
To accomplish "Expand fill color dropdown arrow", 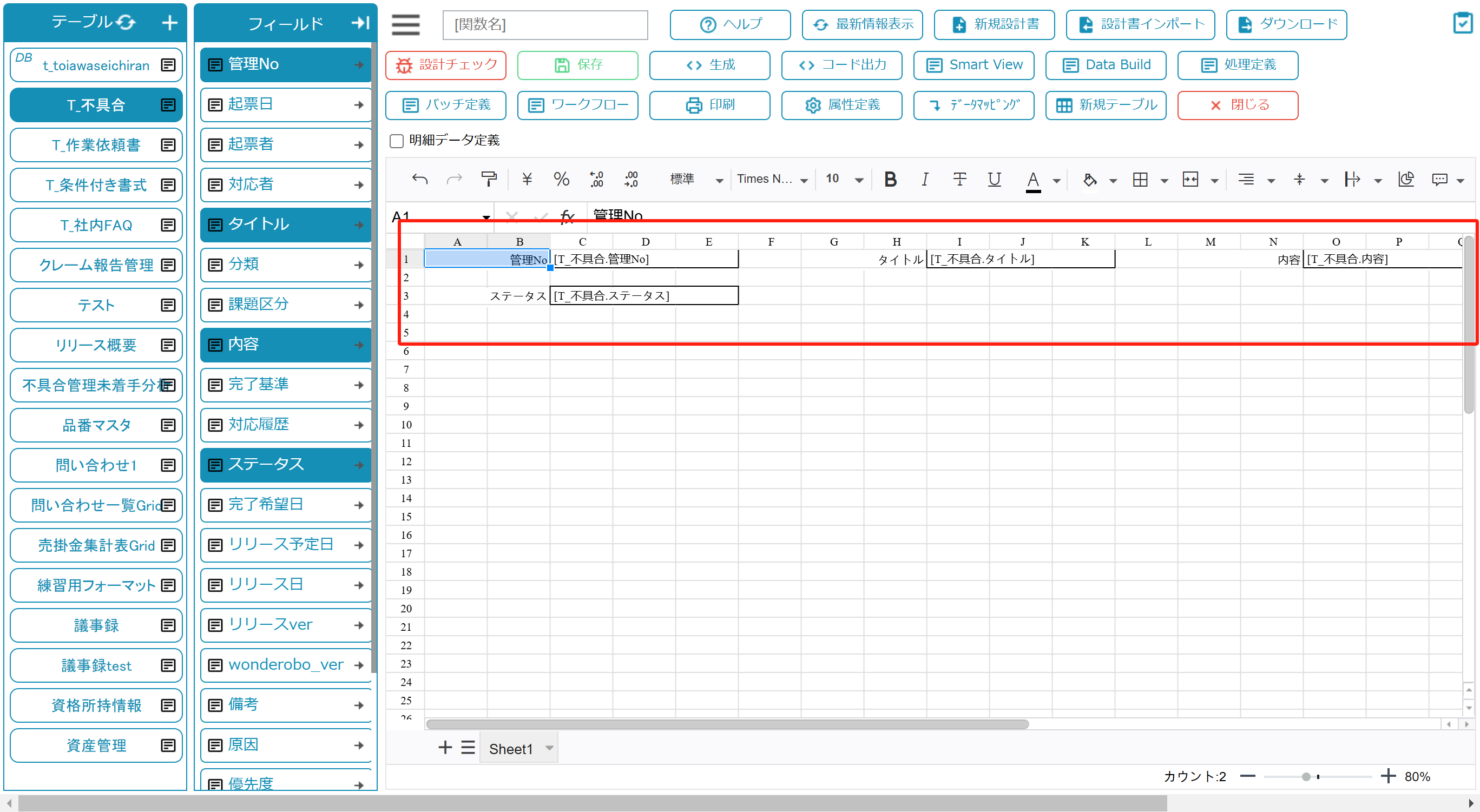I will tap(1113, 181).
